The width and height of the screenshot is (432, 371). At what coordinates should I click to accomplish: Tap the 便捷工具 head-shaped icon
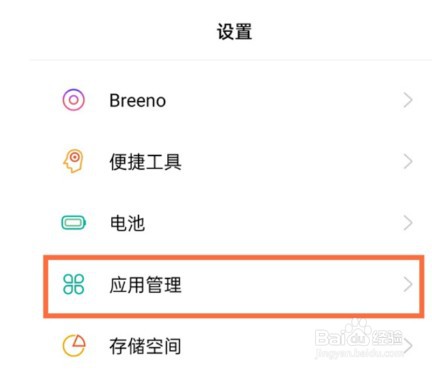73,161
